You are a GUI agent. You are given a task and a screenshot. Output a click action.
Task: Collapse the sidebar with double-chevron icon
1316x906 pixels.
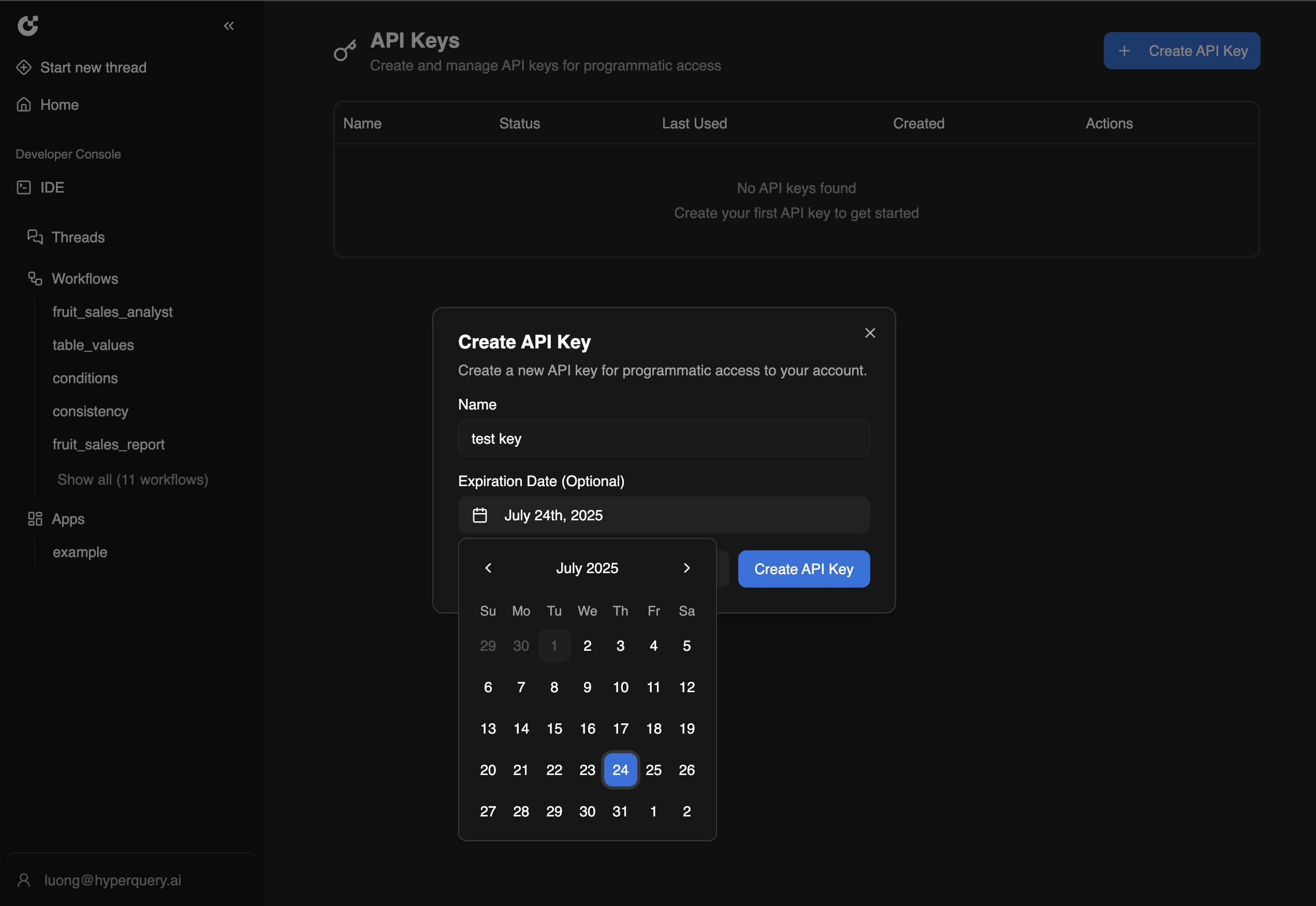[x=229, y=25]
